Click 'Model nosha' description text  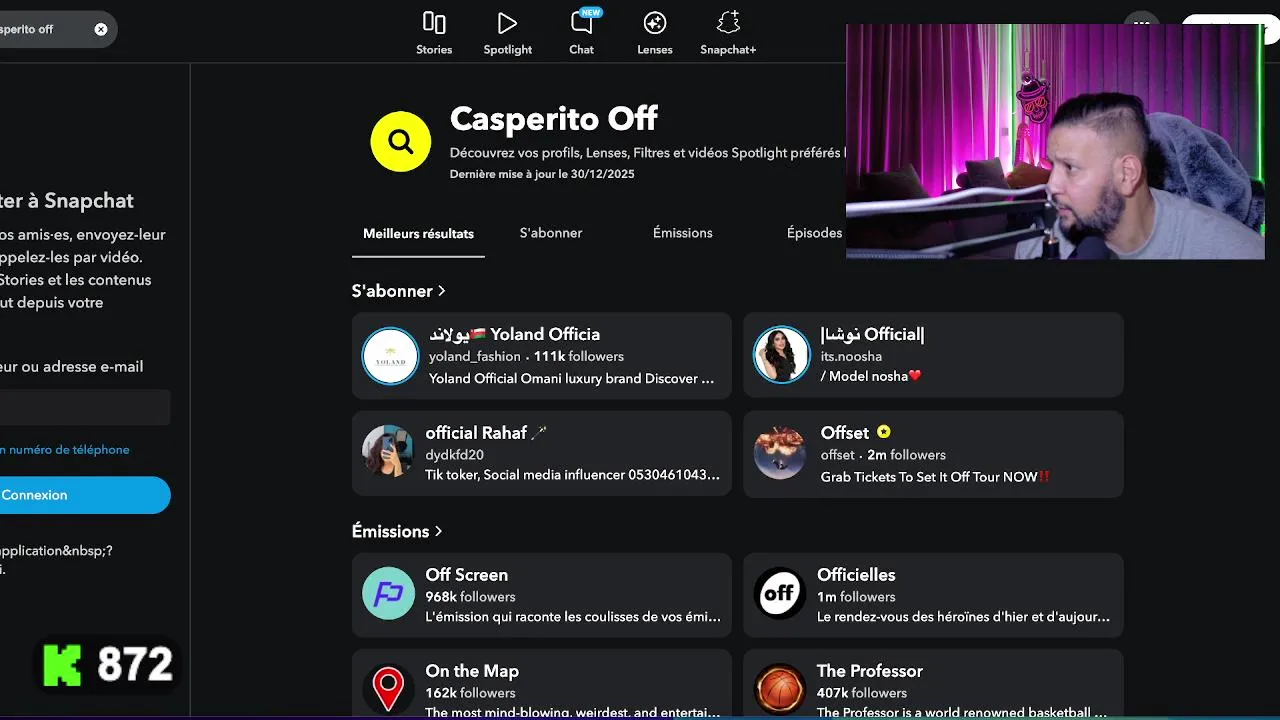[x=868, y=376]
